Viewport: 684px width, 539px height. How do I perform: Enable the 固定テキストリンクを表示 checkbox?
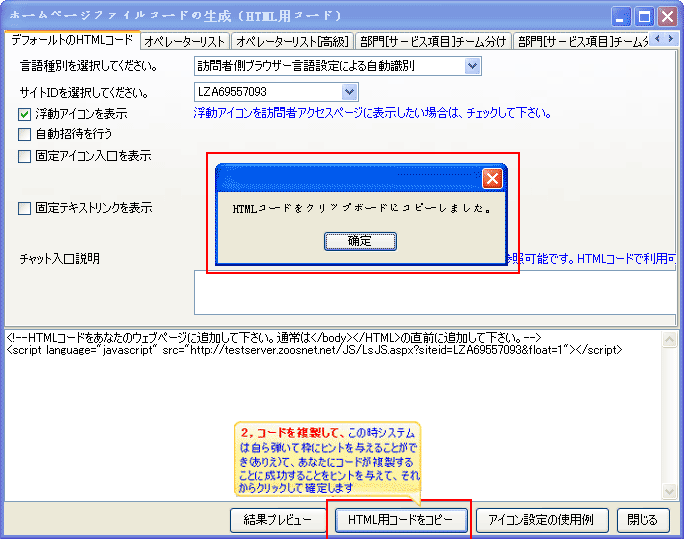25,208
